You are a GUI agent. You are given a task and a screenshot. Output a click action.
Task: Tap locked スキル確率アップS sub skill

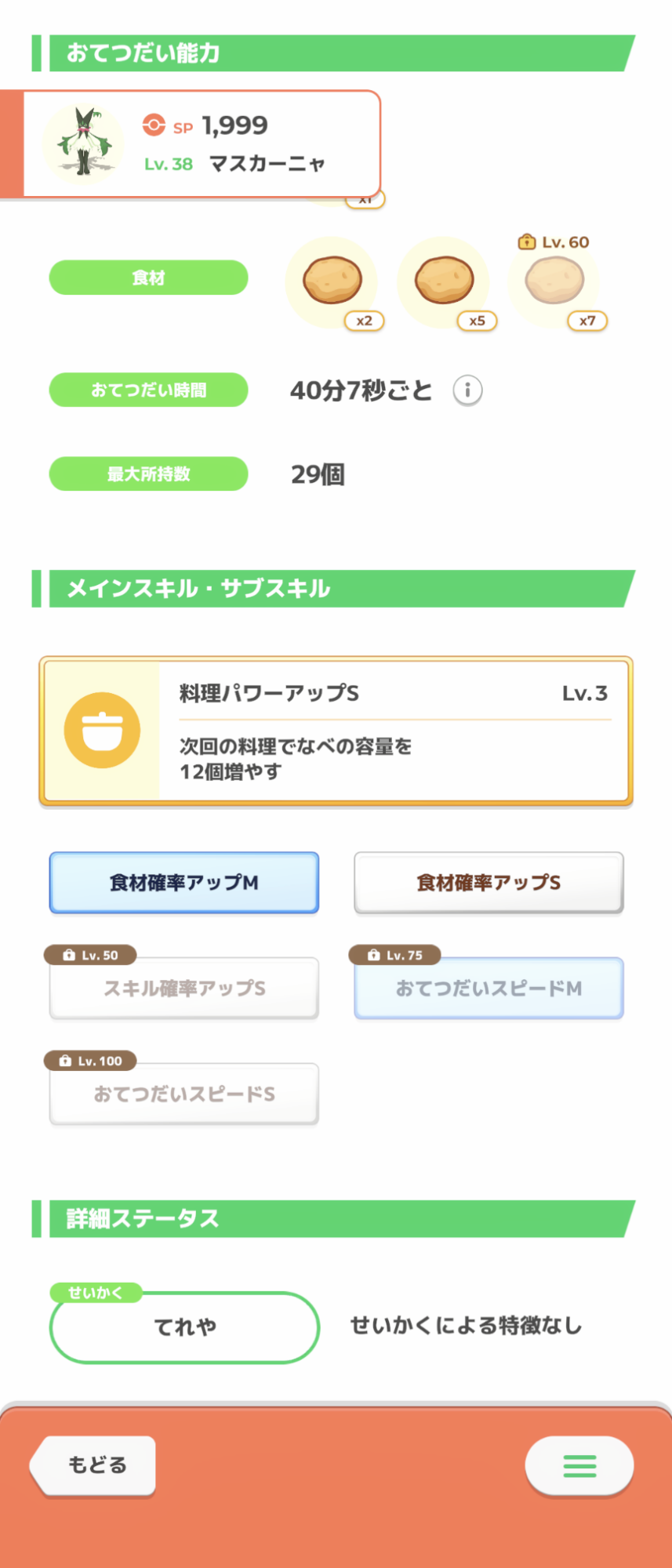point(184,989)
